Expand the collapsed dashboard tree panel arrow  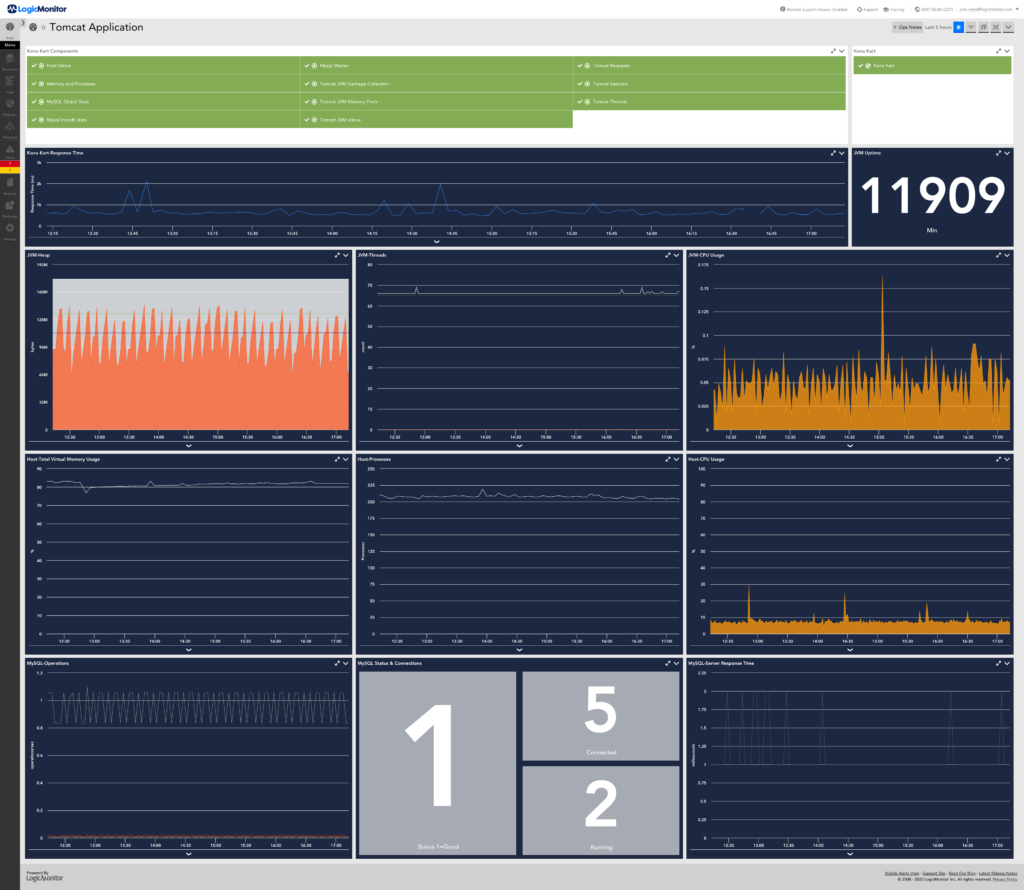[24, 23]
